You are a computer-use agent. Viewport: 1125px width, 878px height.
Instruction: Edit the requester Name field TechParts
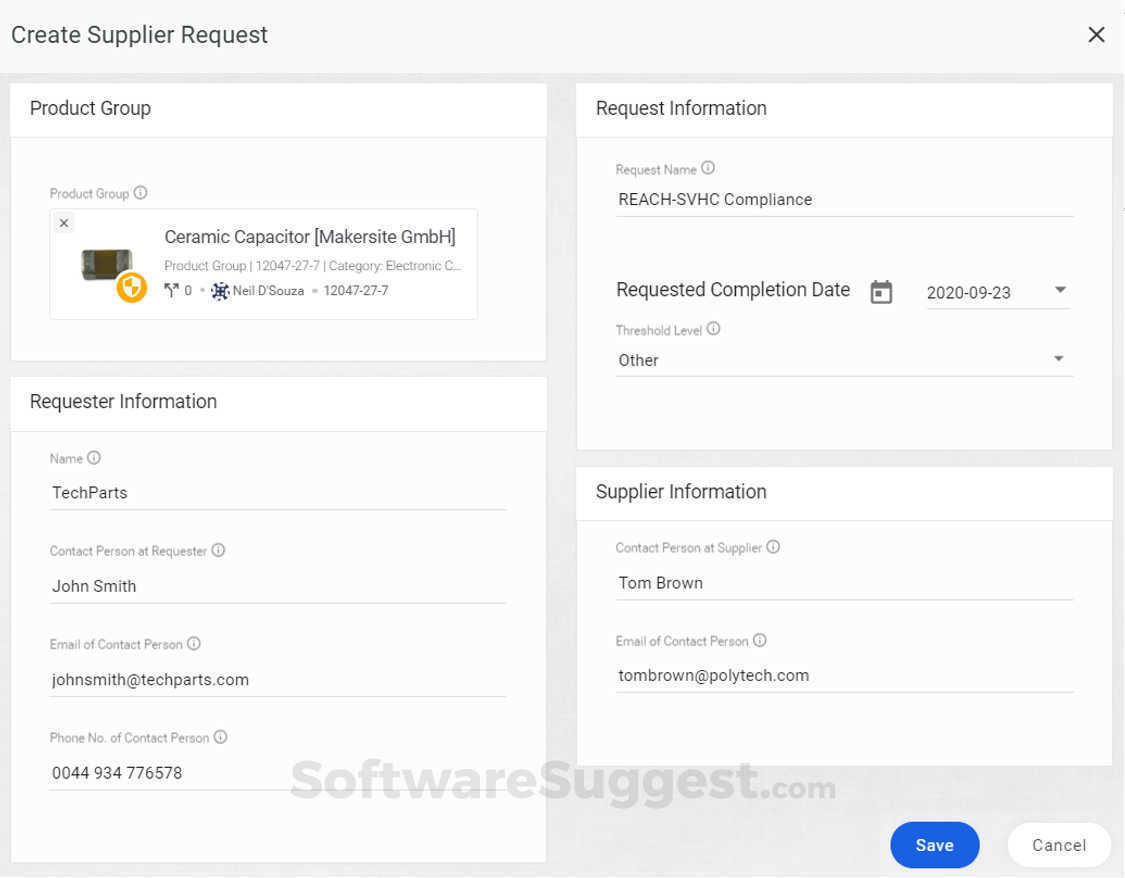tap(277, 492)
